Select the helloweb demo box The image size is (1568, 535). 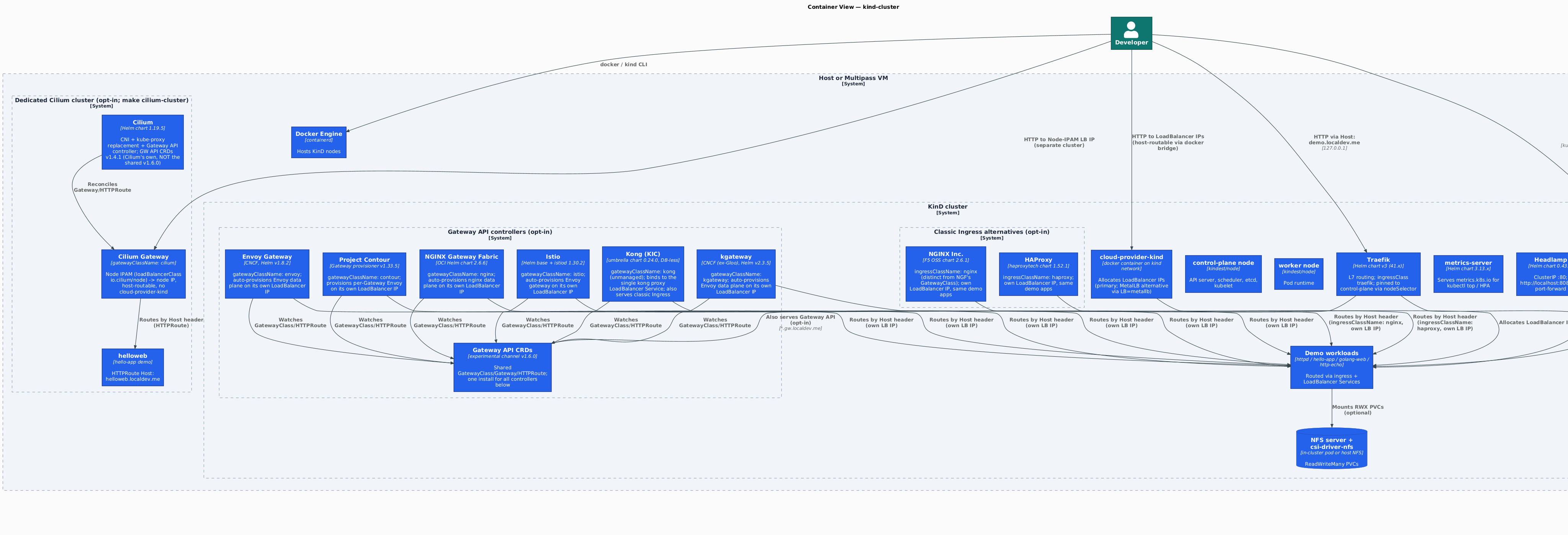[133, 368]
